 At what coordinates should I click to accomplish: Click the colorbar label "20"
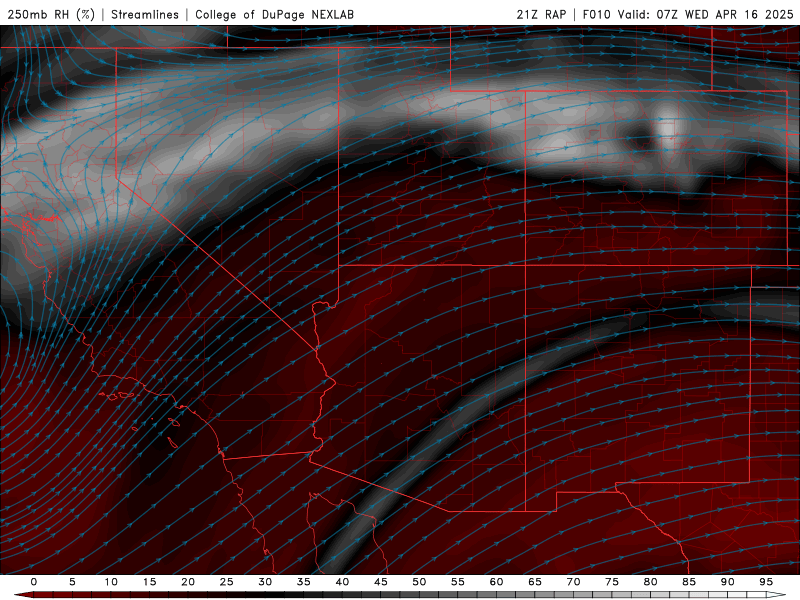[188, 582]
